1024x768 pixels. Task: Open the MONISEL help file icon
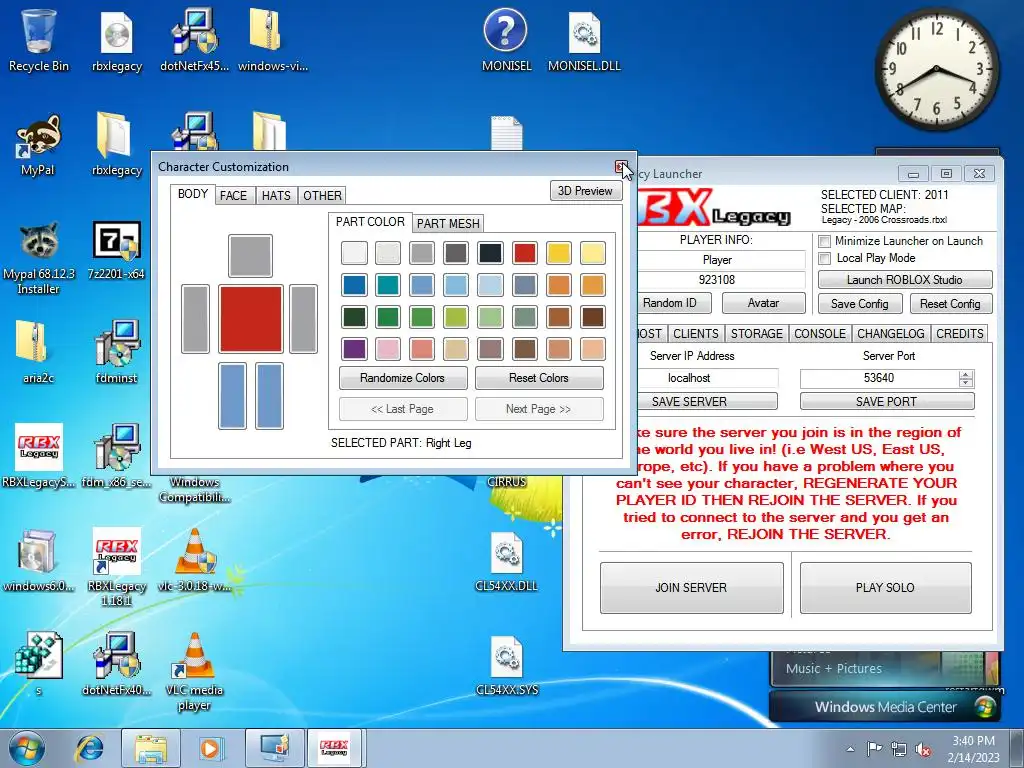pos(506,39)
